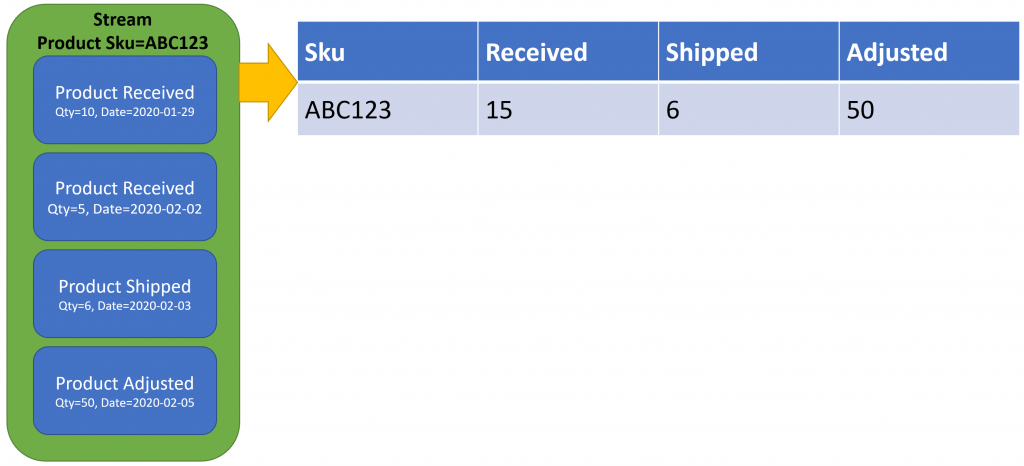Click the Adjusted value 50 cell

[929, 110]
